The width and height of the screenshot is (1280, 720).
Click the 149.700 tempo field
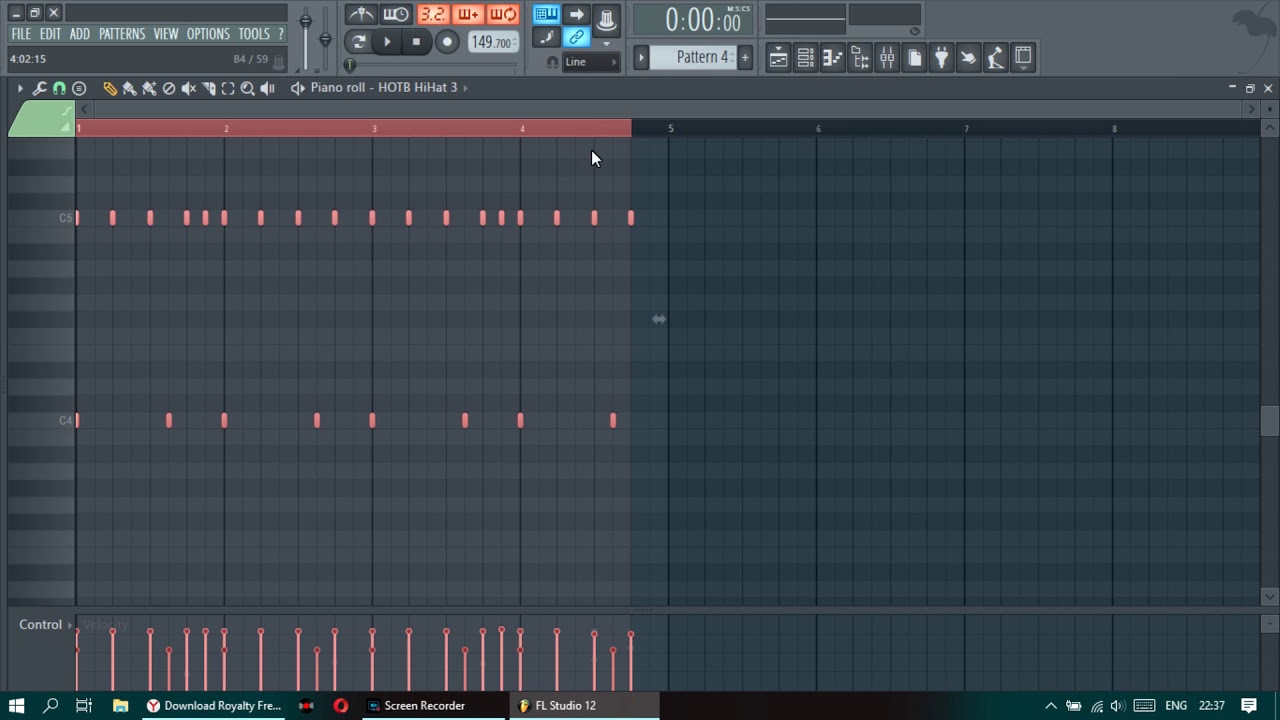point(492,42)
